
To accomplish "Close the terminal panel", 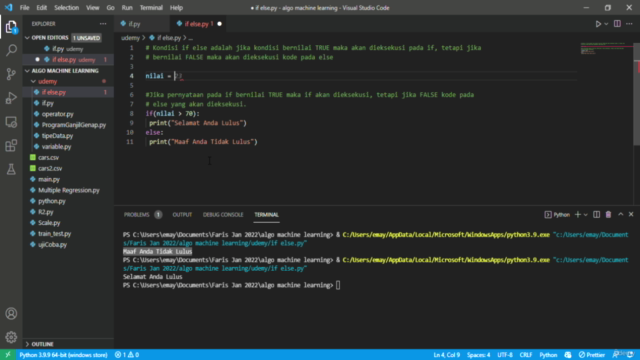I will (631, 214).
